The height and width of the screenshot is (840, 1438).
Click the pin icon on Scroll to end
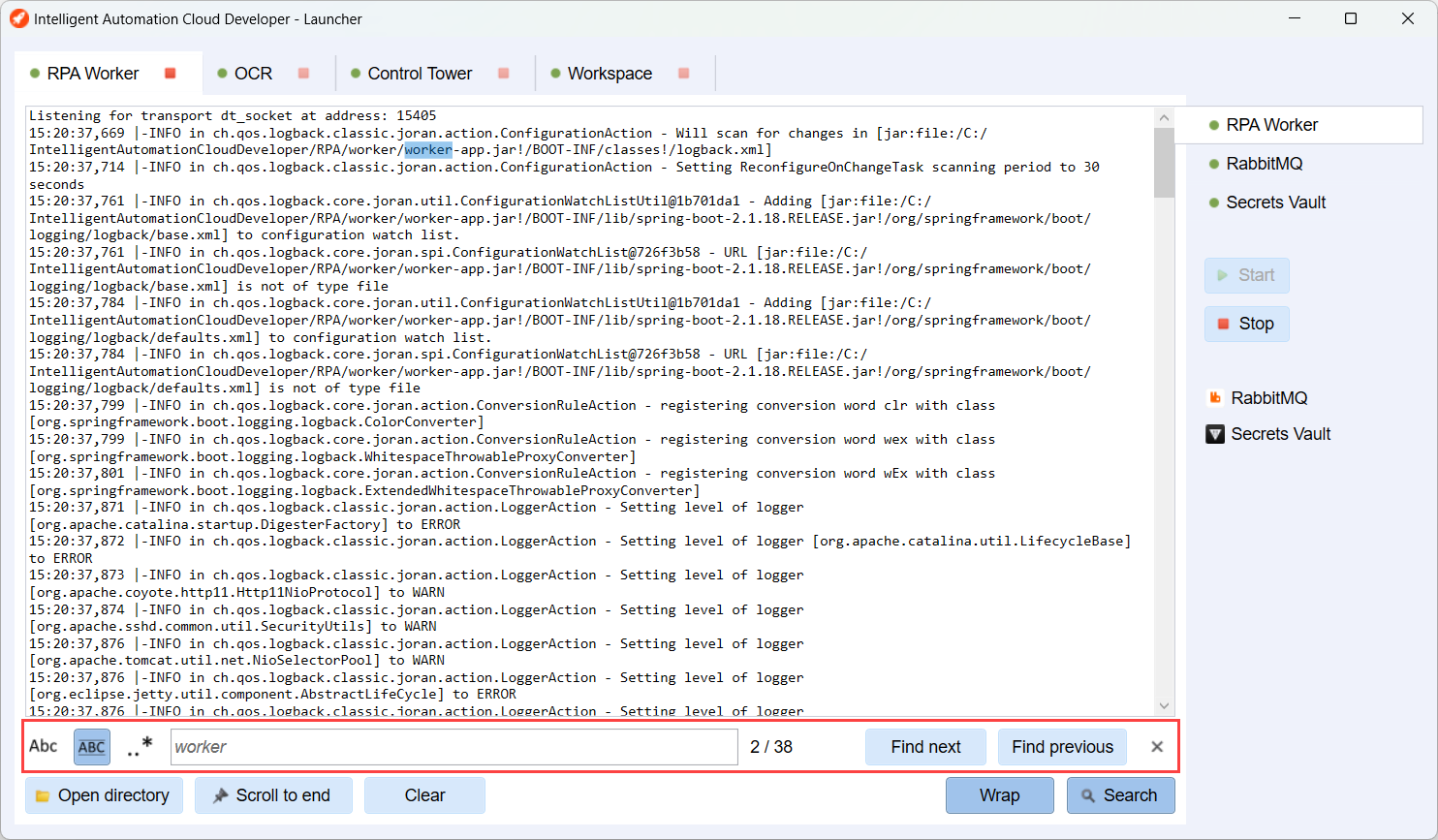click(x=220, y=795)
